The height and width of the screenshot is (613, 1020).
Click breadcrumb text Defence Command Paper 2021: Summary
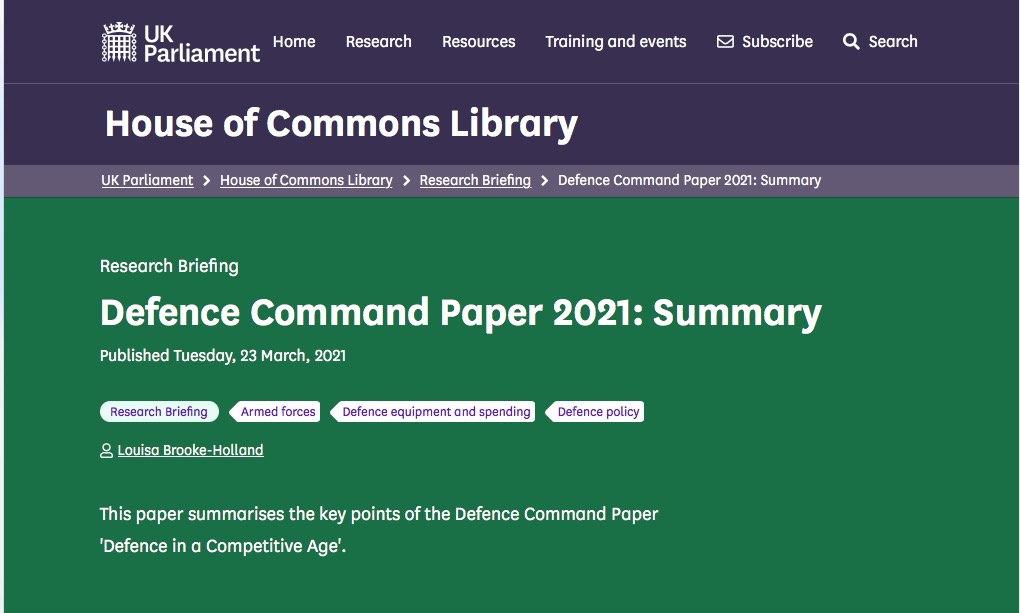pyautogui.click(x=690, y=180)
